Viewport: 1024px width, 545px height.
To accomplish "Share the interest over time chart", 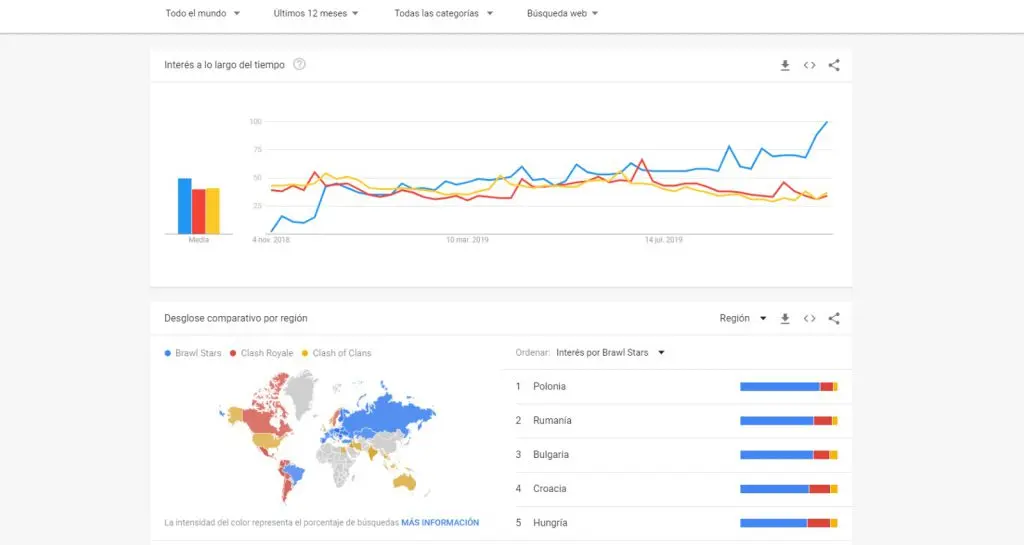I will pos(834,65).
